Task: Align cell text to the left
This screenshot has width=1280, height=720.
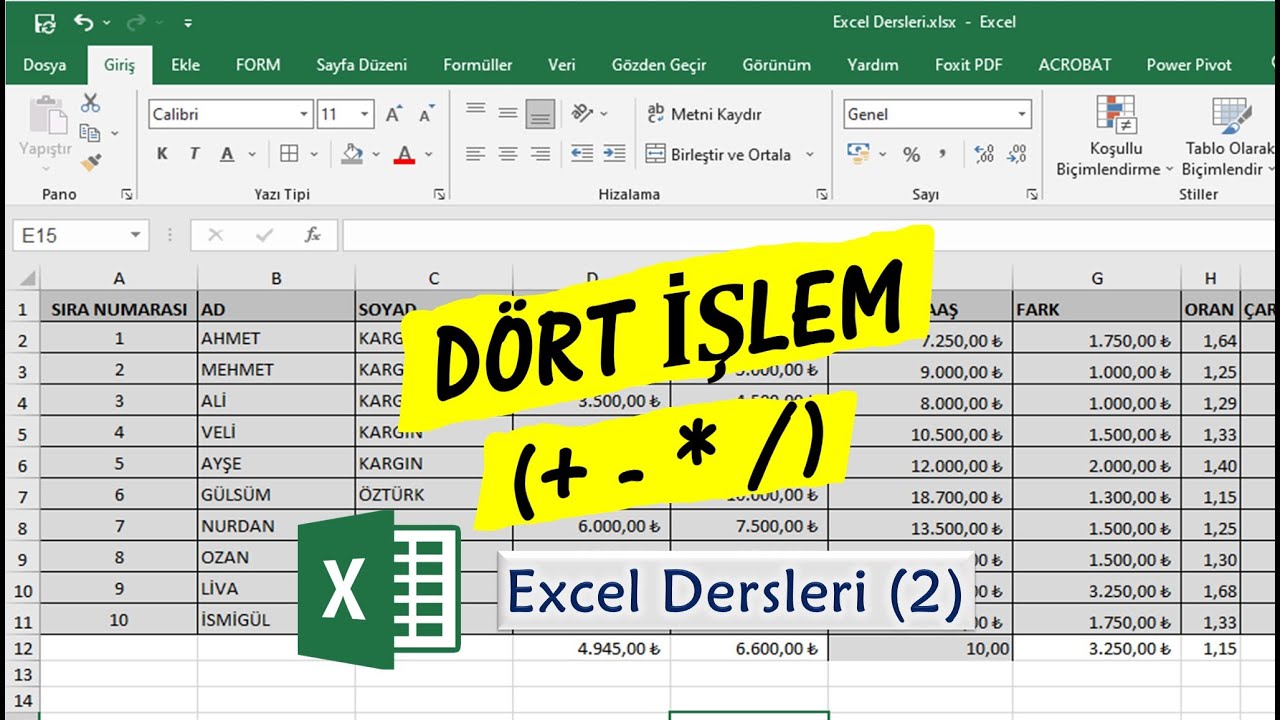Action: pos(476,154)
